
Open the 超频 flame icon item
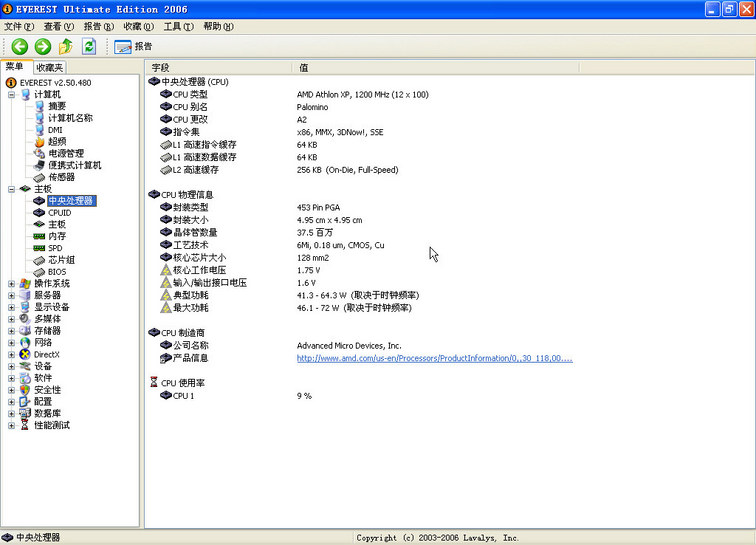(x=40, y=142)
